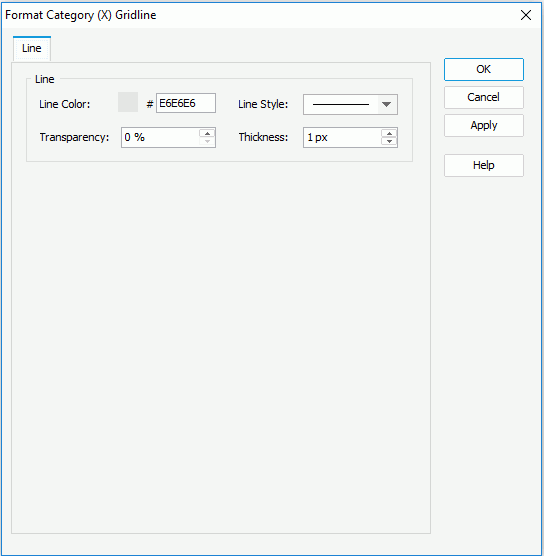Click the OK button
This screenshot has height=556, width=544.
pos(484,69)
